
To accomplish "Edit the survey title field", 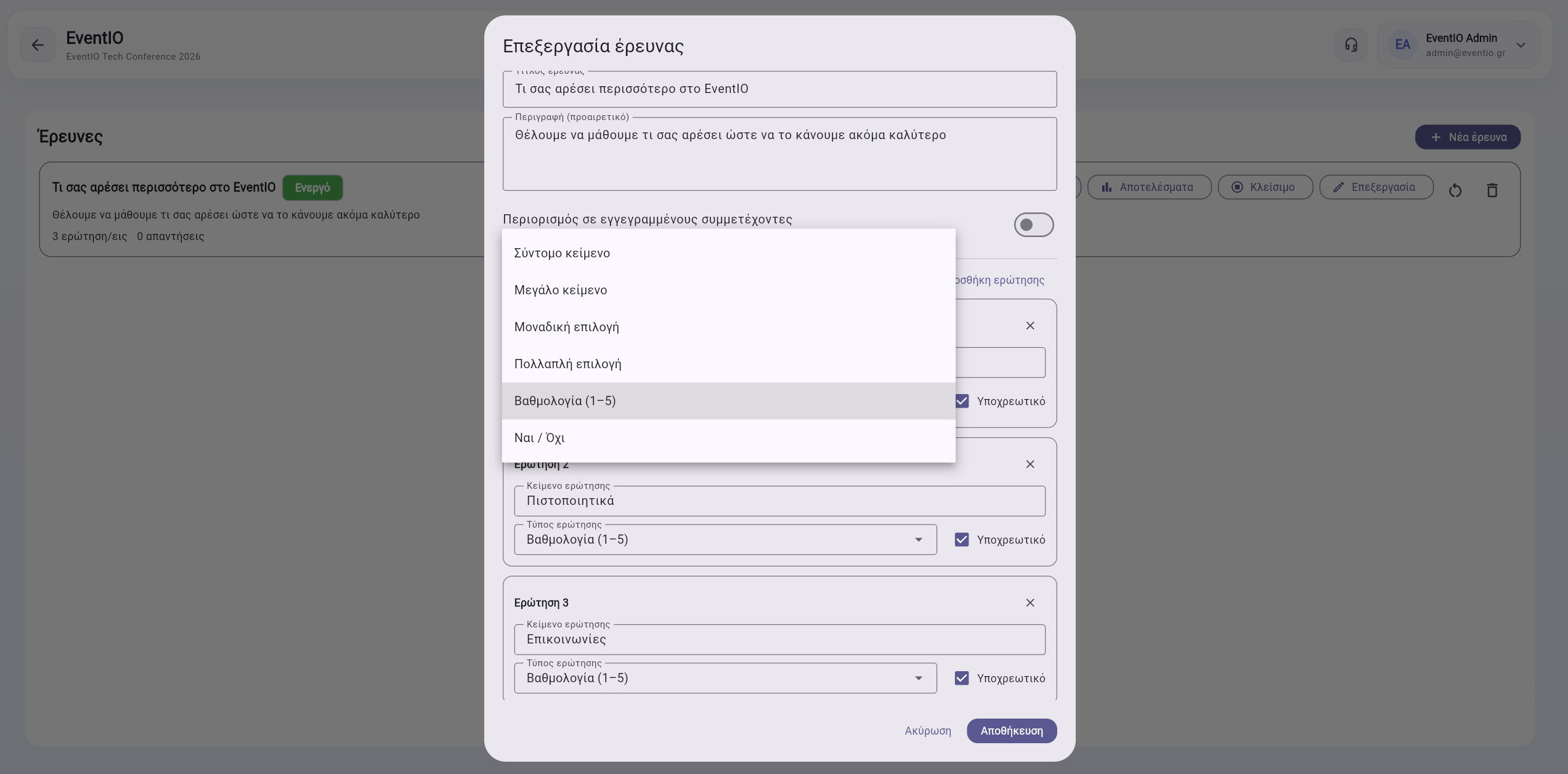I will 779,89.
